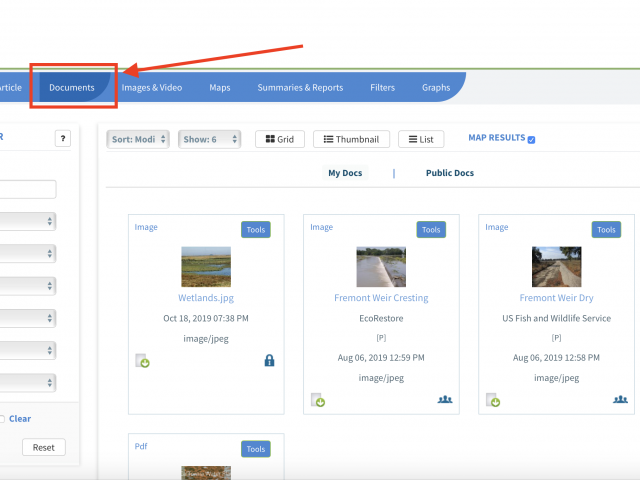The image size is (640, 480).
Task: Click the public group icon on Fremont Weir Dry
Action: coord(620,399)
